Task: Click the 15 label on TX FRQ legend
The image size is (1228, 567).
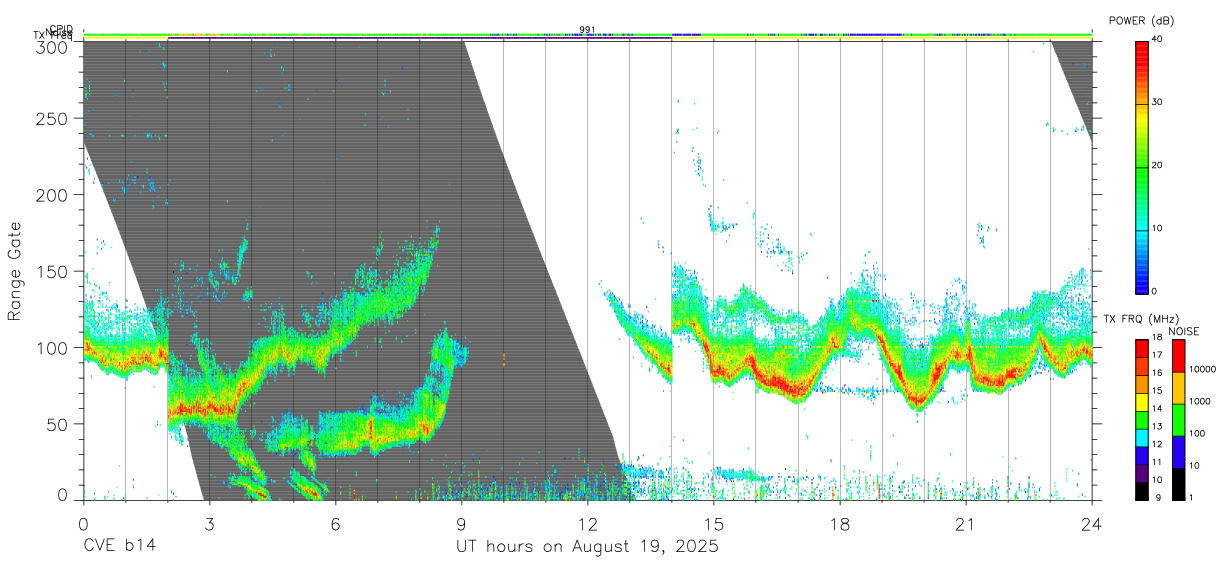Action: click(x=1157, y=391)
